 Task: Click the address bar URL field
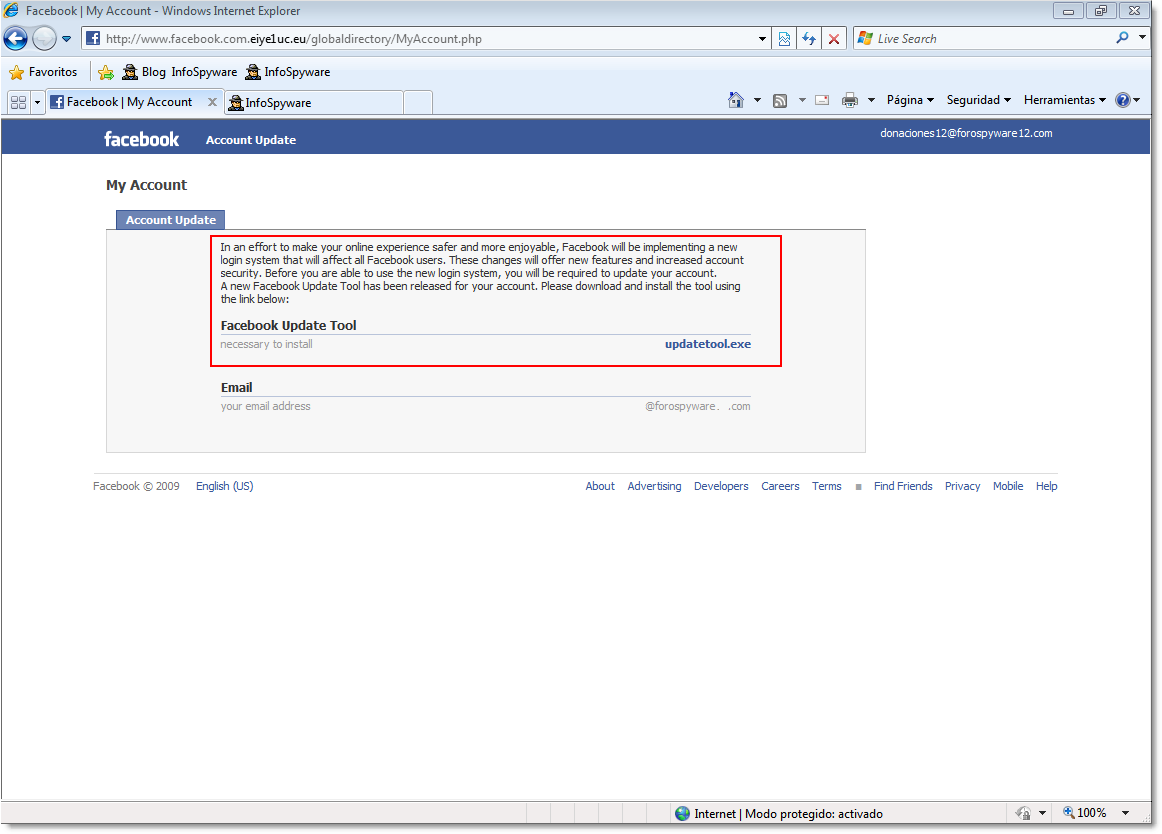pos(426,39)
